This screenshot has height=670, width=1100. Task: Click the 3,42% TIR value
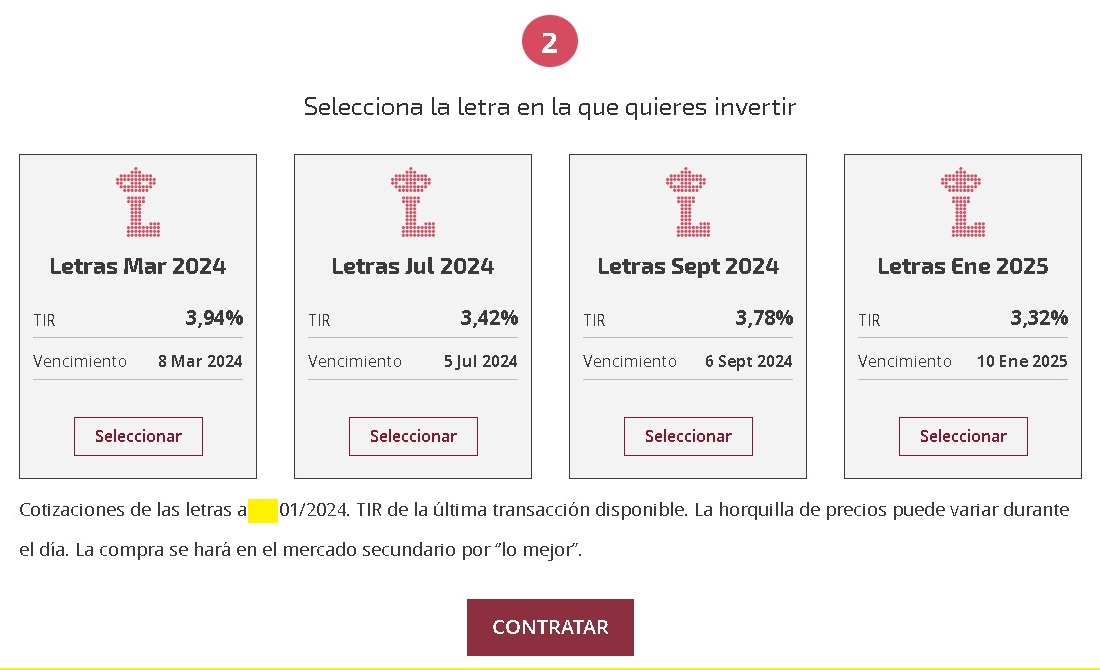coord(489,318)
